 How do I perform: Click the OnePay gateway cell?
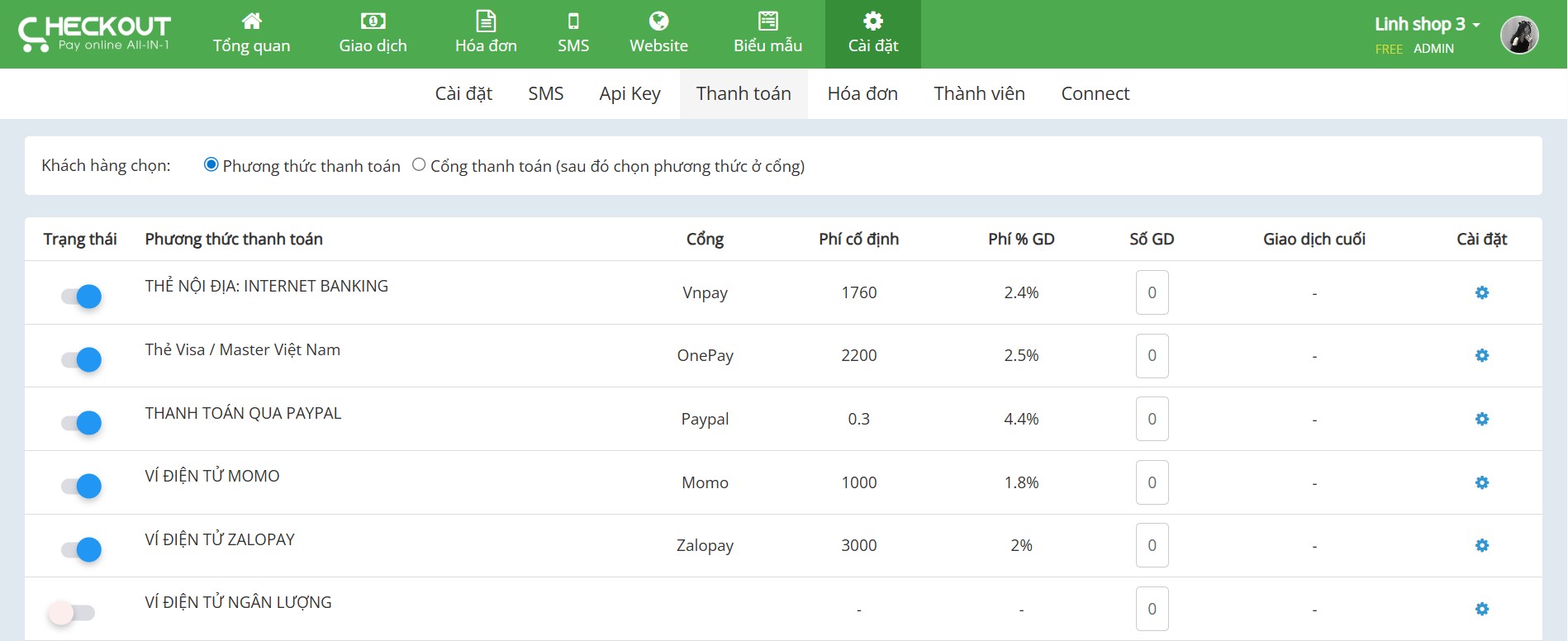pyautogui.click(x=705, y=355)
